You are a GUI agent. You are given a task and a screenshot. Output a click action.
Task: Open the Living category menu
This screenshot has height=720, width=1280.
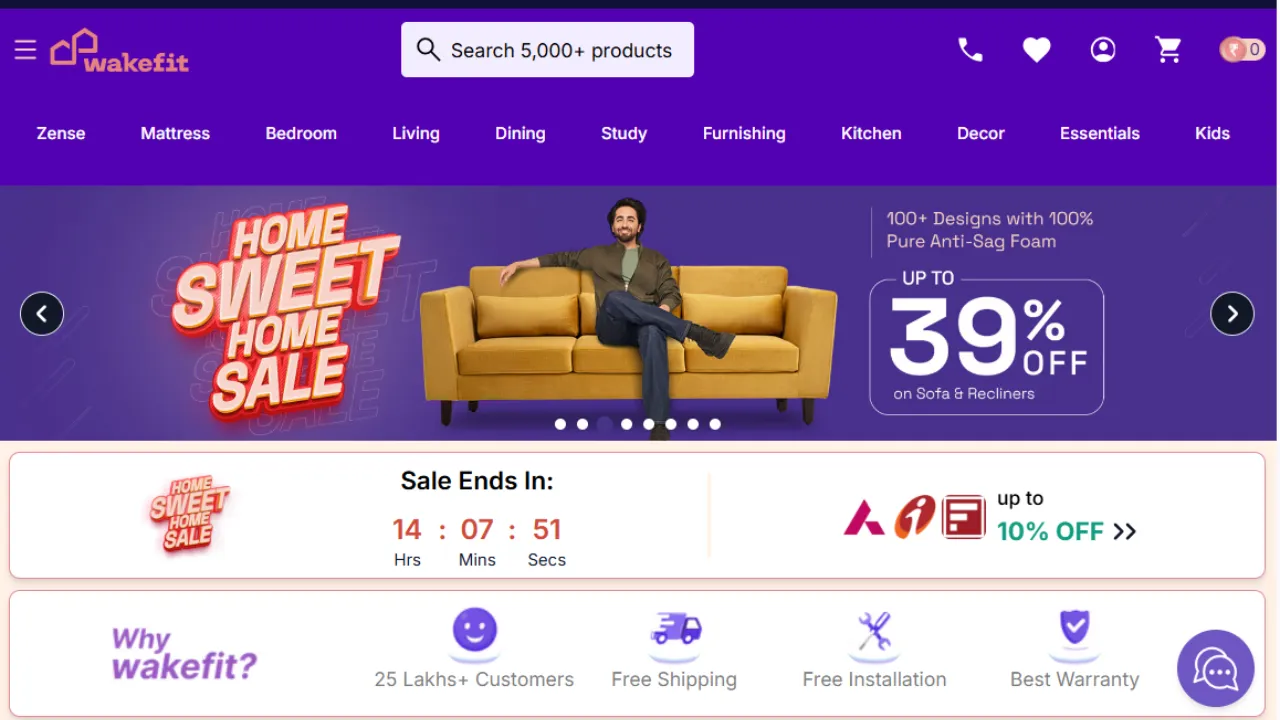(415, 133)
